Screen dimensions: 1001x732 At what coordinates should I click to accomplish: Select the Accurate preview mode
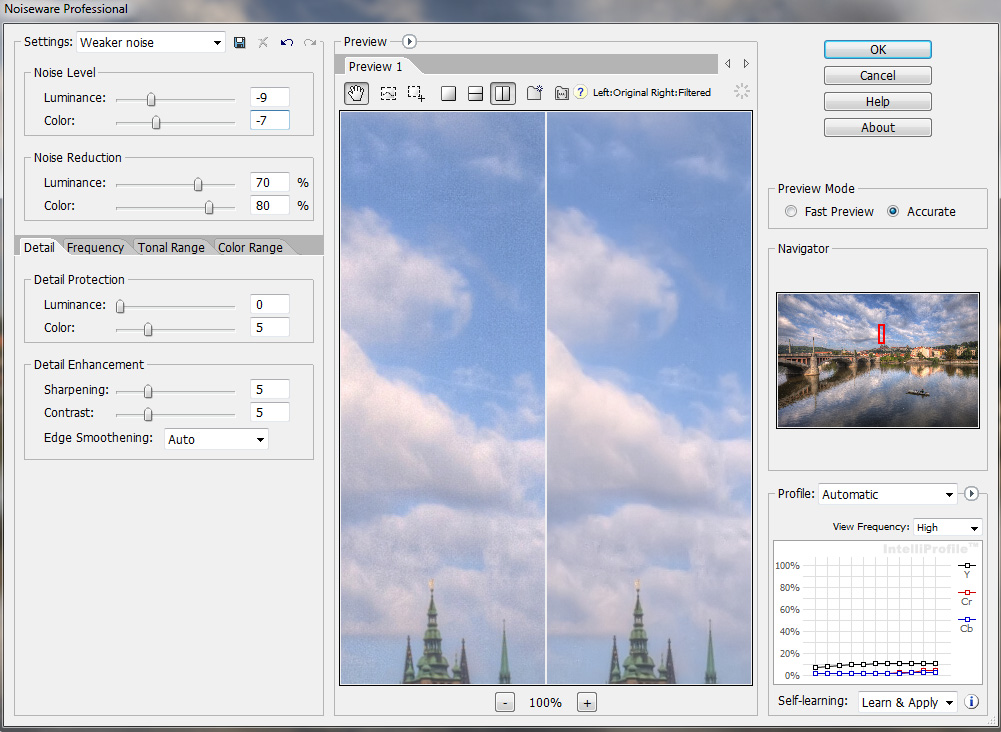tap(893, 212)
